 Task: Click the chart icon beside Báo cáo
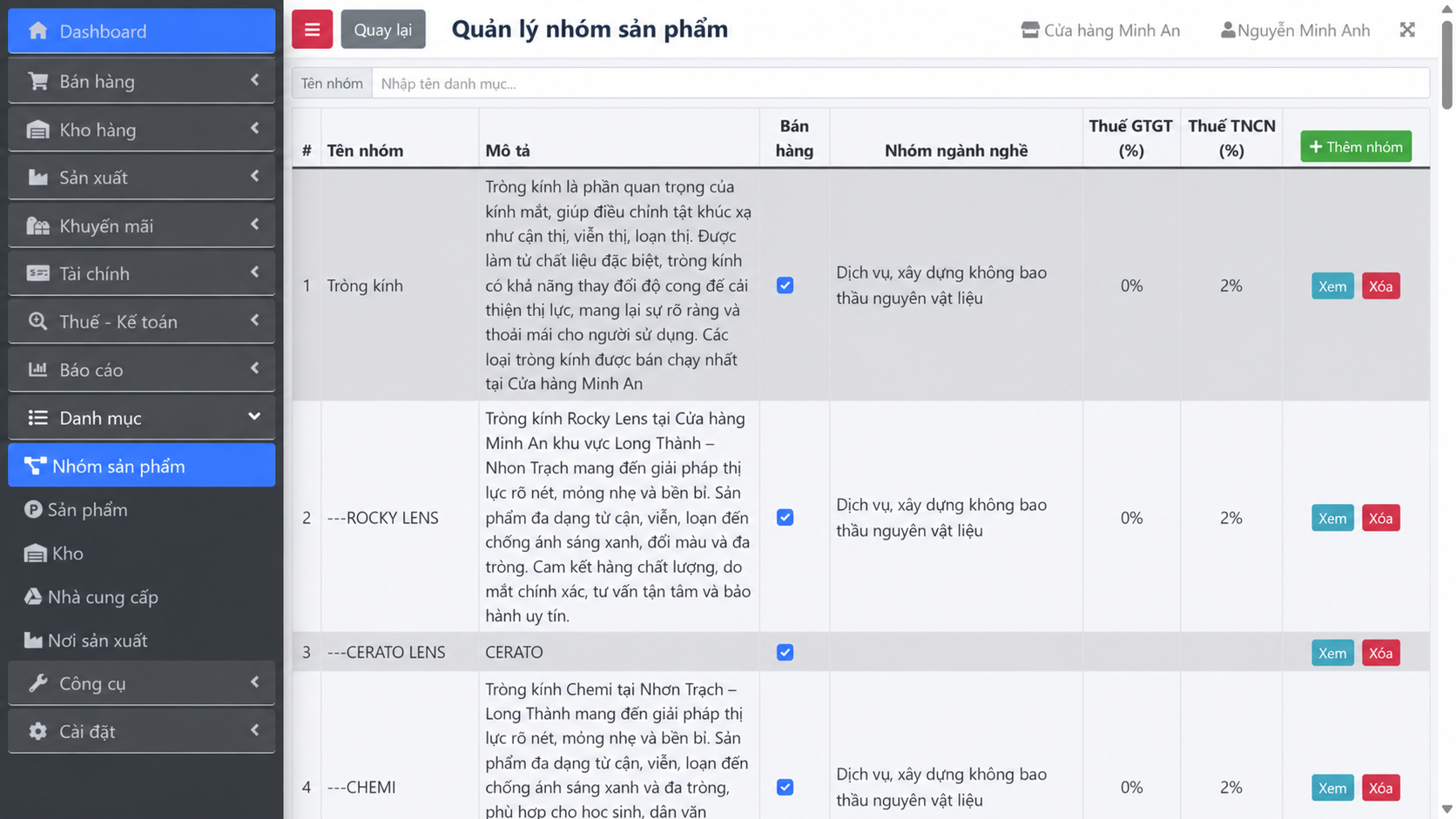37,370
